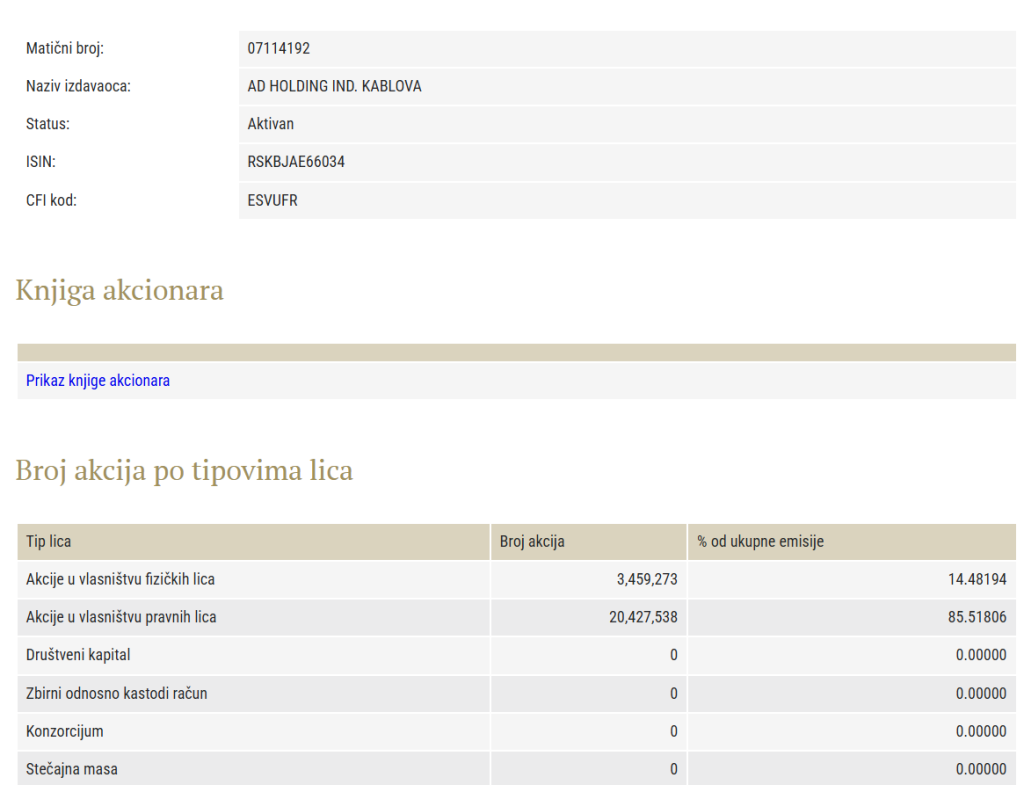Select the ISIN code RSKBJAE66034
Screen dimensions: 1024x785
pyautogui.click(x=296, y=162)
